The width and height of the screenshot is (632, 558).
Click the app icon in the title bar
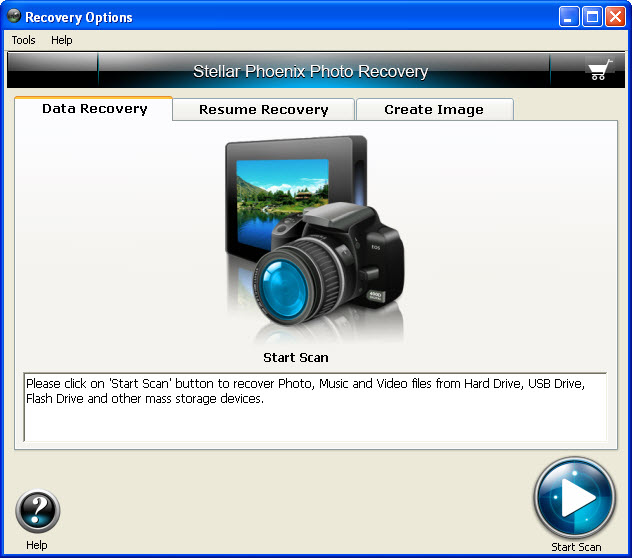[x=14, y=16]
